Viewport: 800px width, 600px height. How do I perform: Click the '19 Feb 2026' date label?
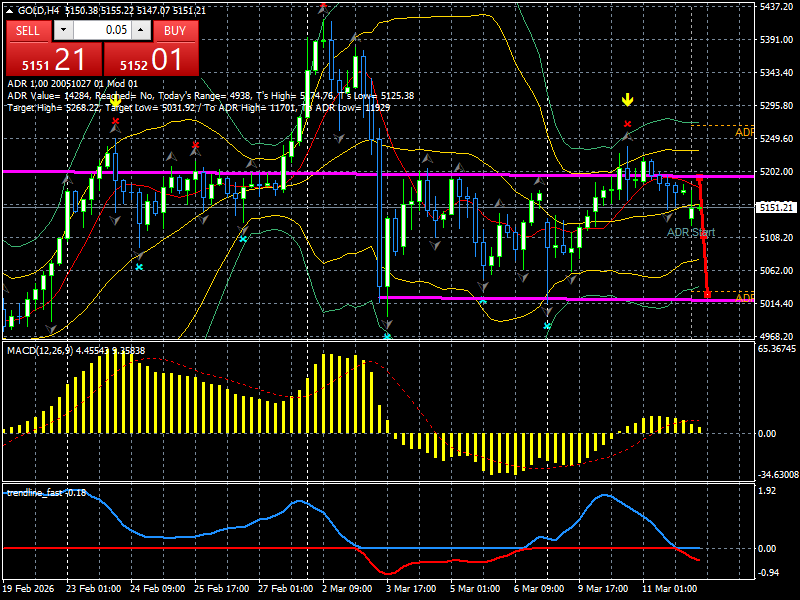(x=28, y=588)
